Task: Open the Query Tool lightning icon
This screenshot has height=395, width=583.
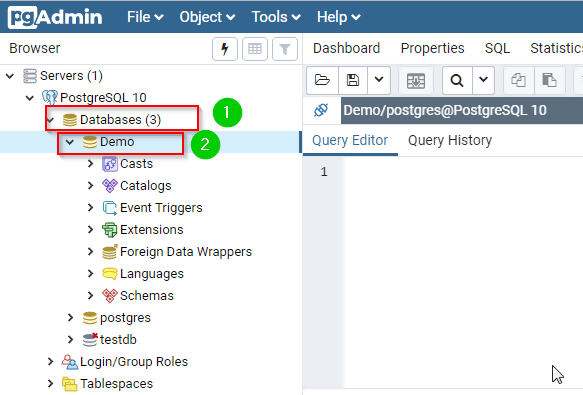Action: [225, 49]
